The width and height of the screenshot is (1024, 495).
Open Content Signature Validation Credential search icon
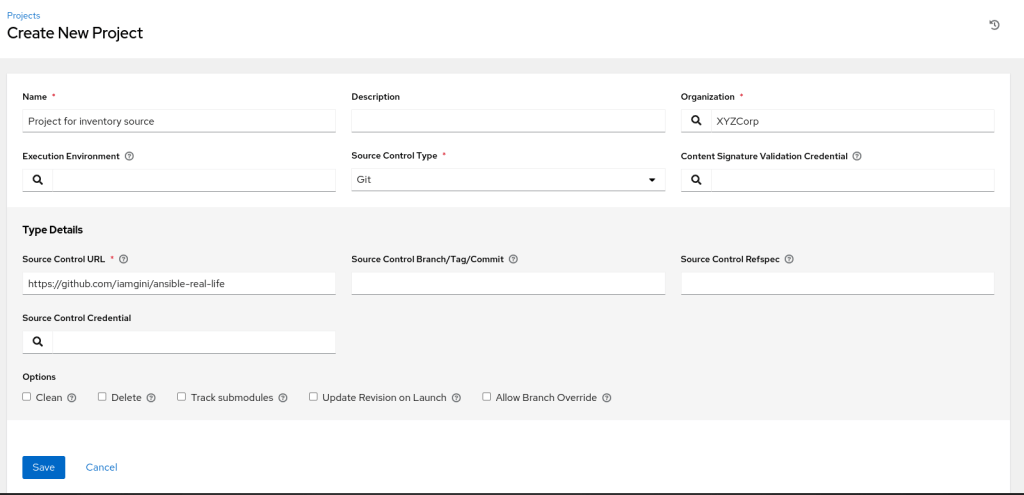pyautogui.click(x=696, y=180)
